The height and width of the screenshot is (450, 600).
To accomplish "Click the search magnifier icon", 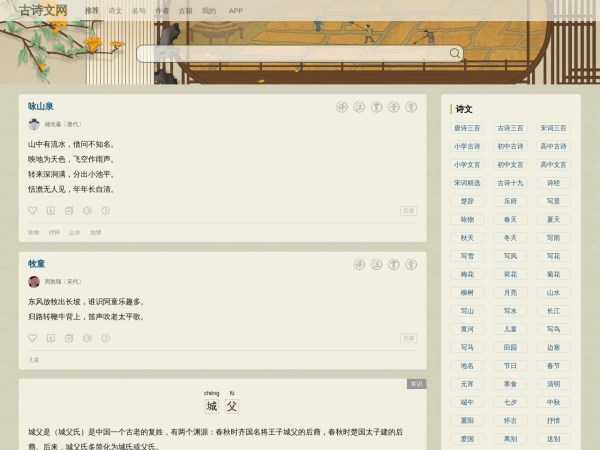I will (x=455, y=54).
